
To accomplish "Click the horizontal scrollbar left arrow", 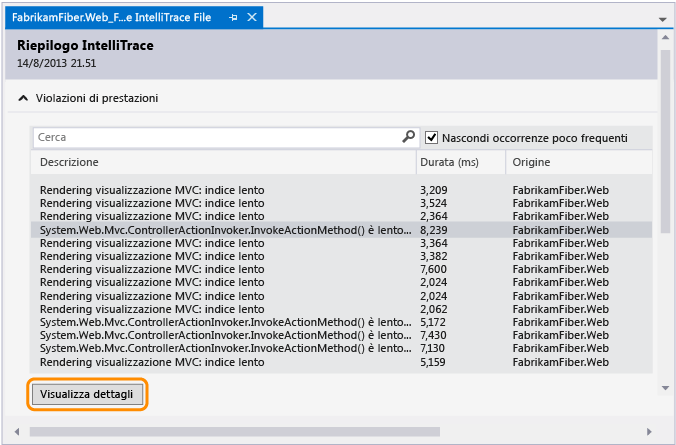I will tap(17, 432).
